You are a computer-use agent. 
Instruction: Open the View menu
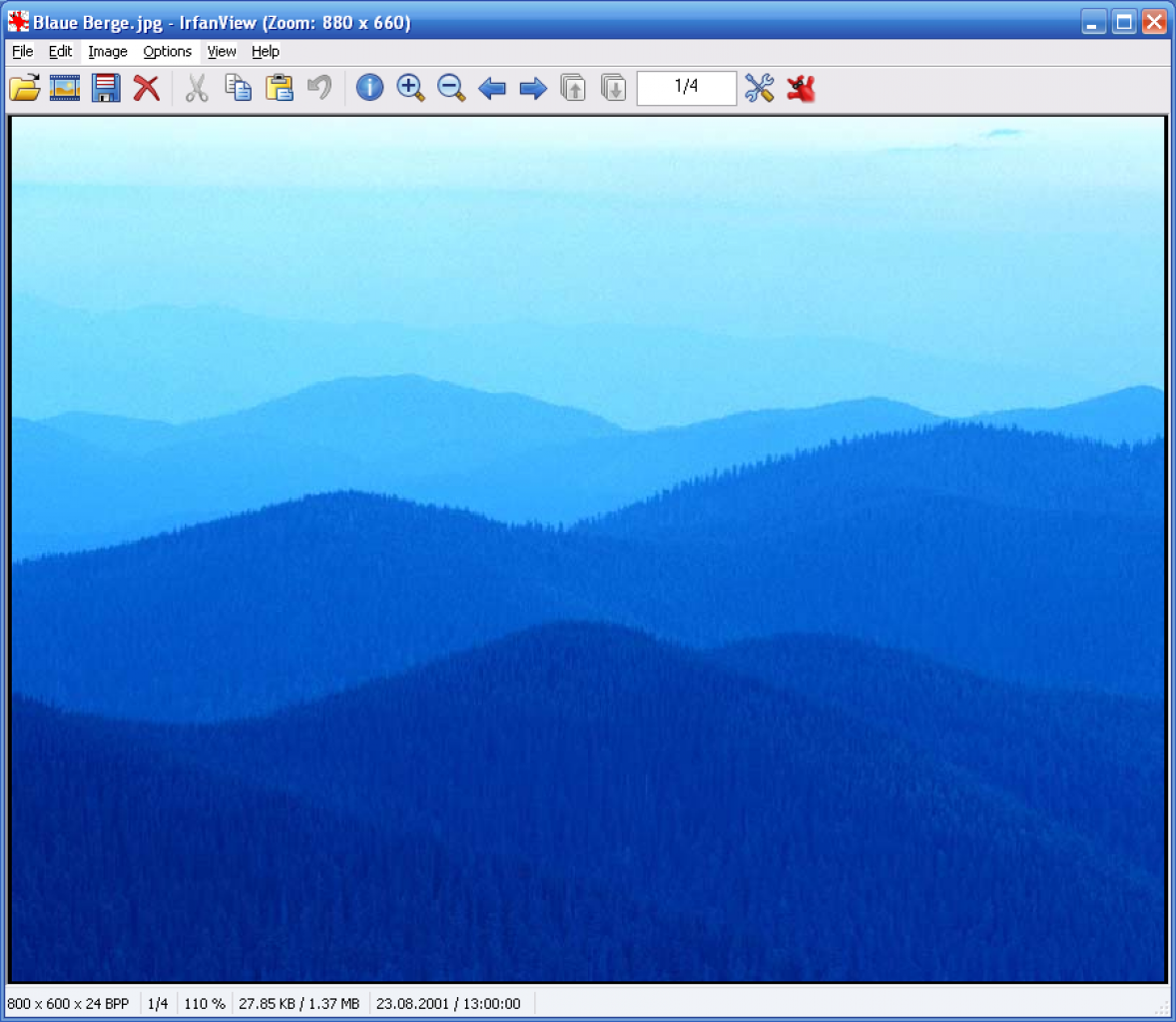222,51
